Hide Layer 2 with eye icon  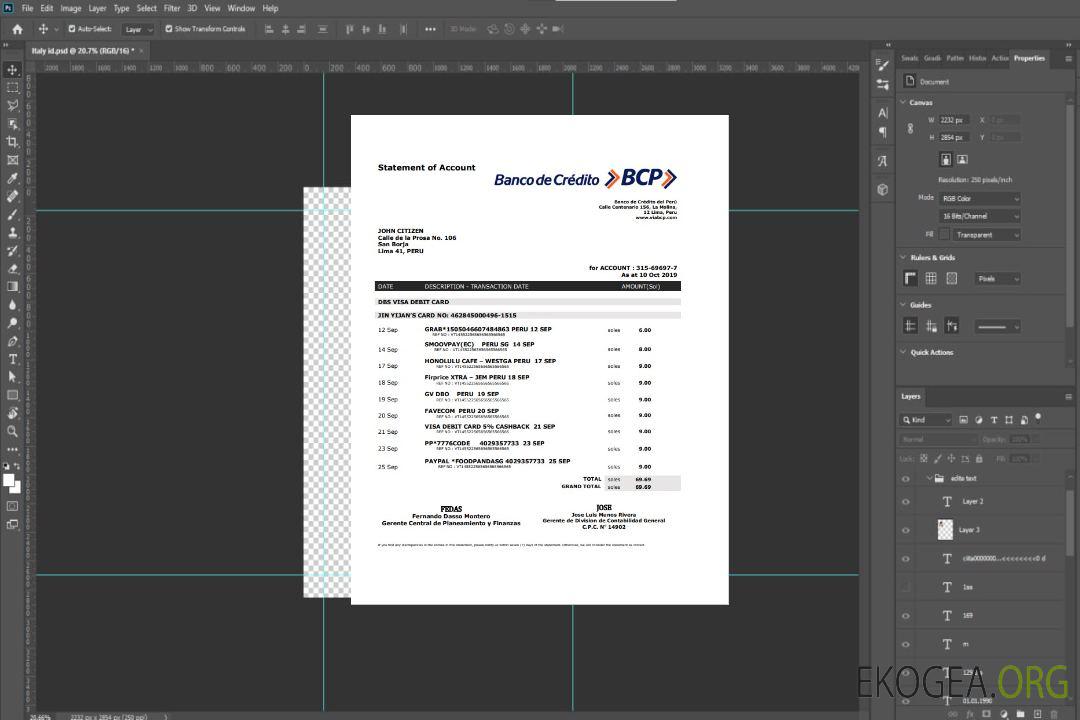coord(906,502)
